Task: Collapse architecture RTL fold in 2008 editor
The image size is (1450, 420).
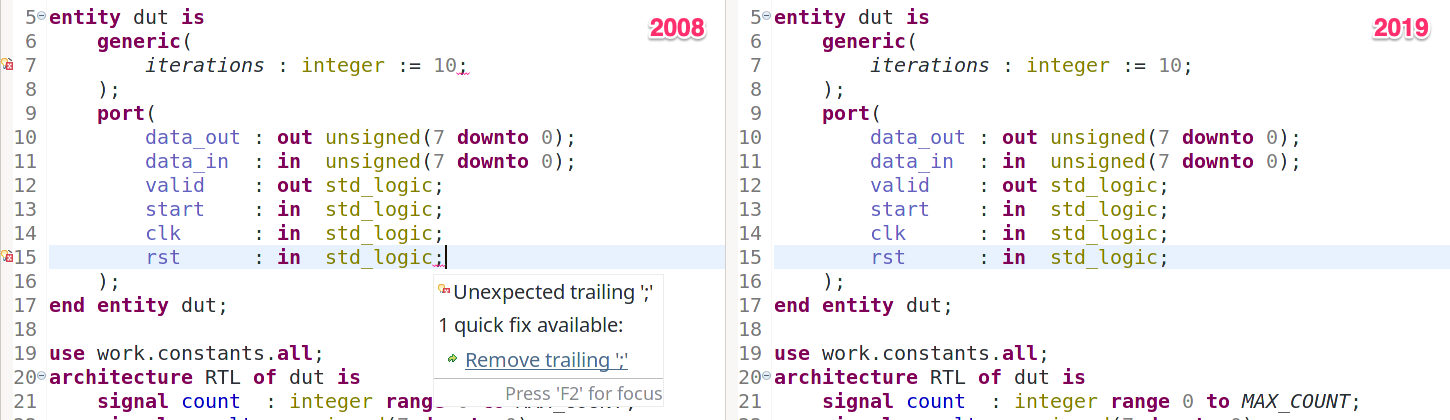Action: point(41,377)
